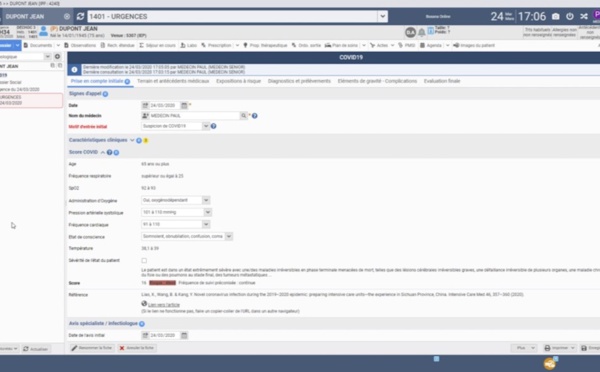Open the Administration d'Oxygène dropdown
The image size is (600, 372).
pos(206,200)
